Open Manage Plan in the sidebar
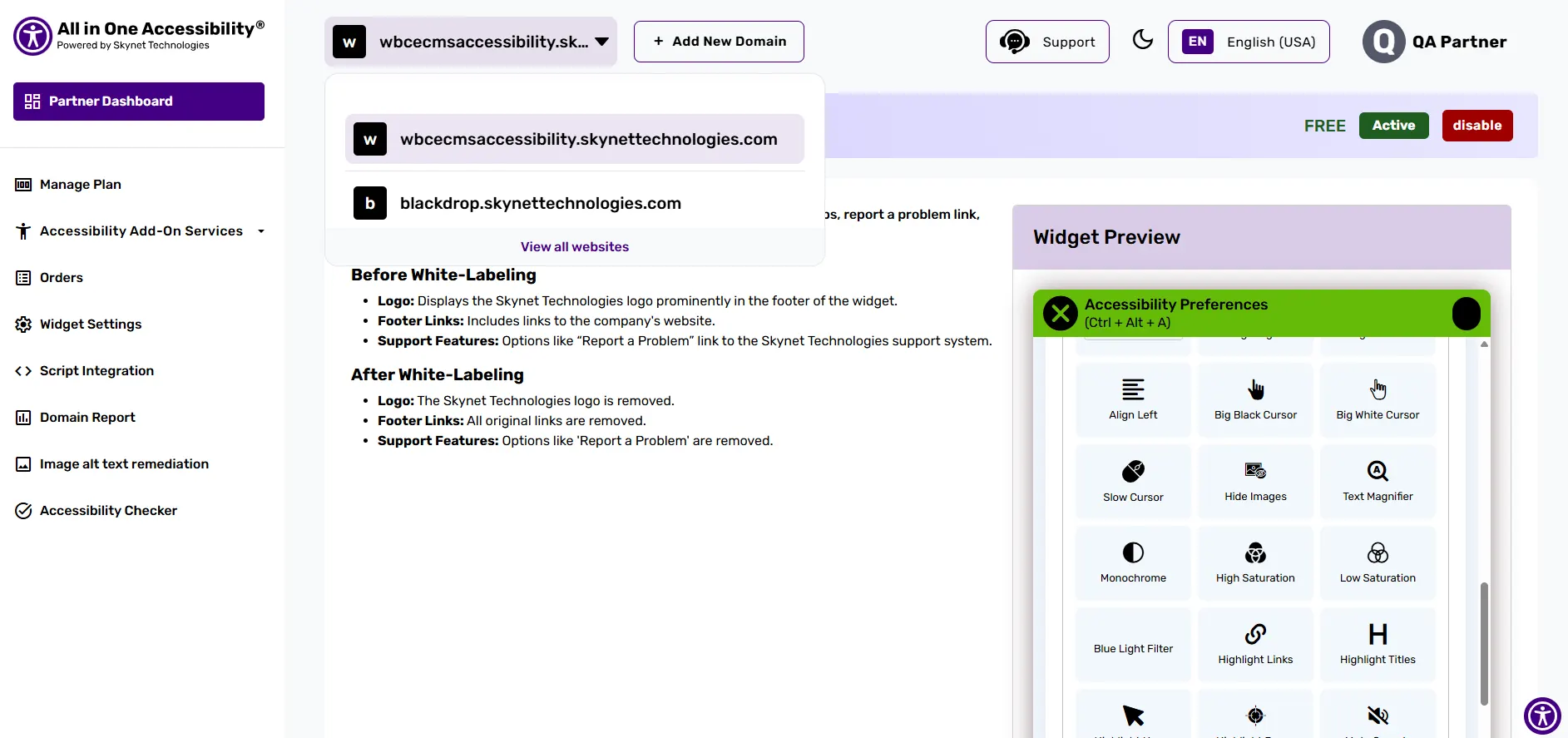The image size is (1568, 738). [81, 185]
